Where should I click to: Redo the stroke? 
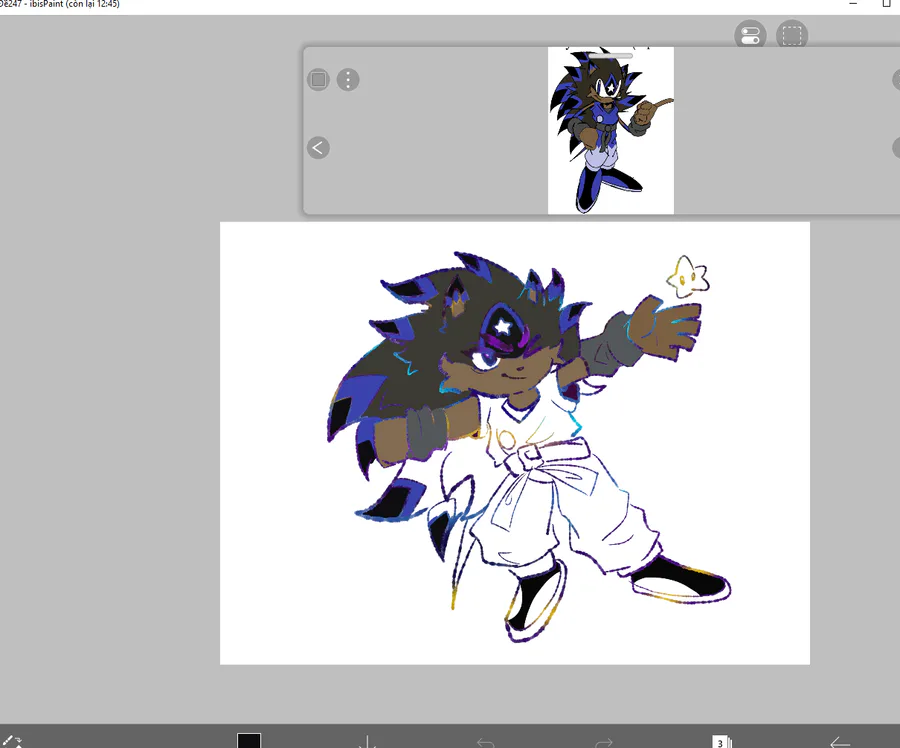coord(604,742)
